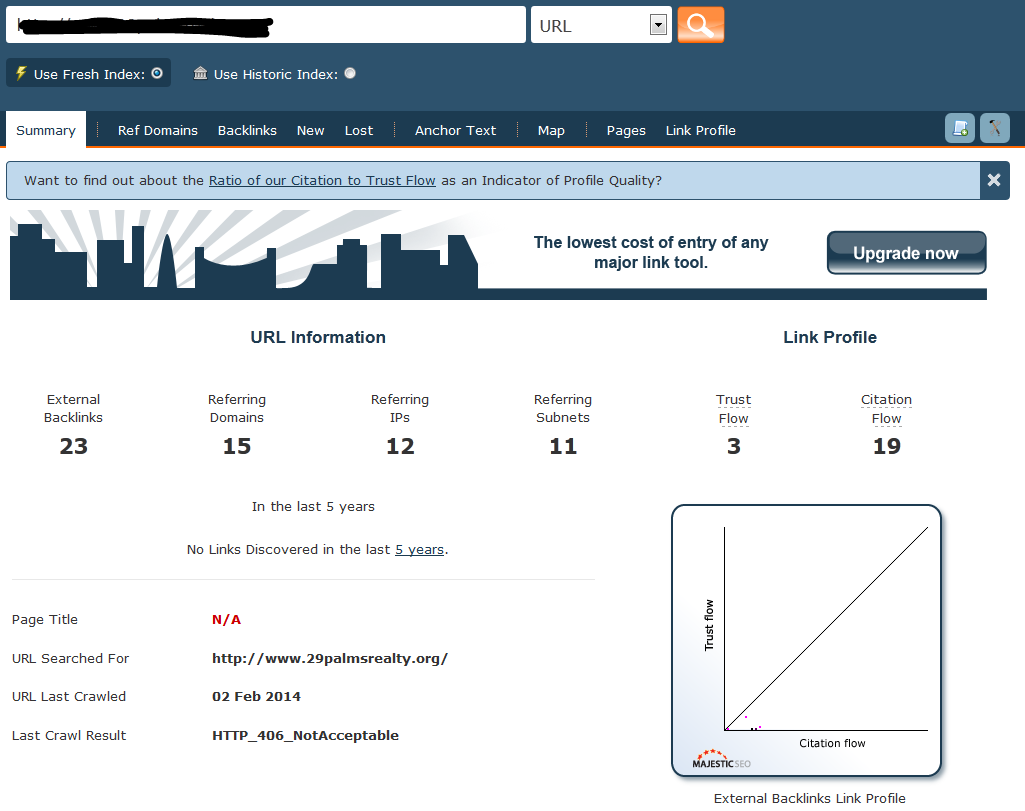Click the Trust Flow label link

pos(733,408)
